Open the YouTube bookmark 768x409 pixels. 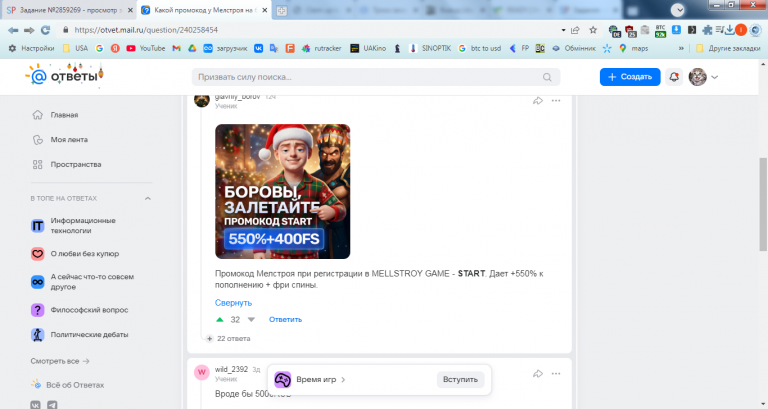pyautogui.click(x=145, y=48)
